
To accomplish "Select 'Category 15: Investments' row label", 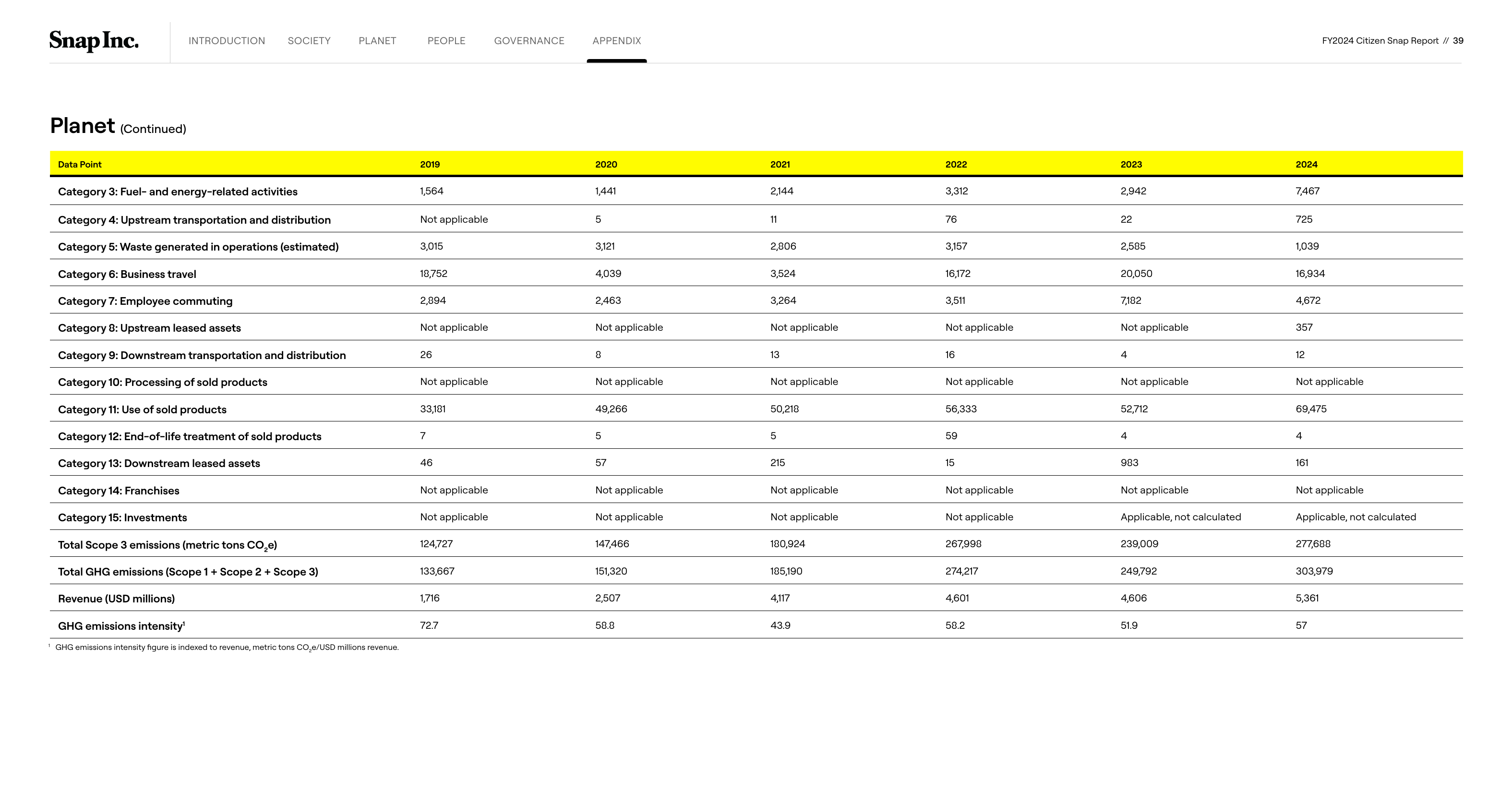I will tap(122, 518).
